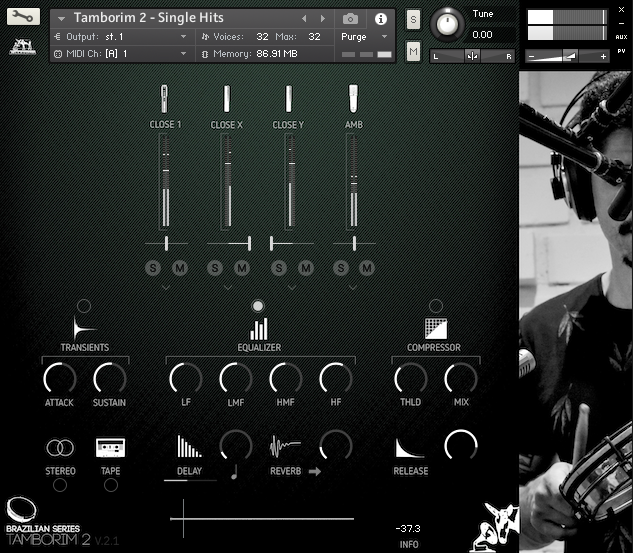Expand the CLOSE 1 channel chevron
633x553 pixels.
coord(166,288)
